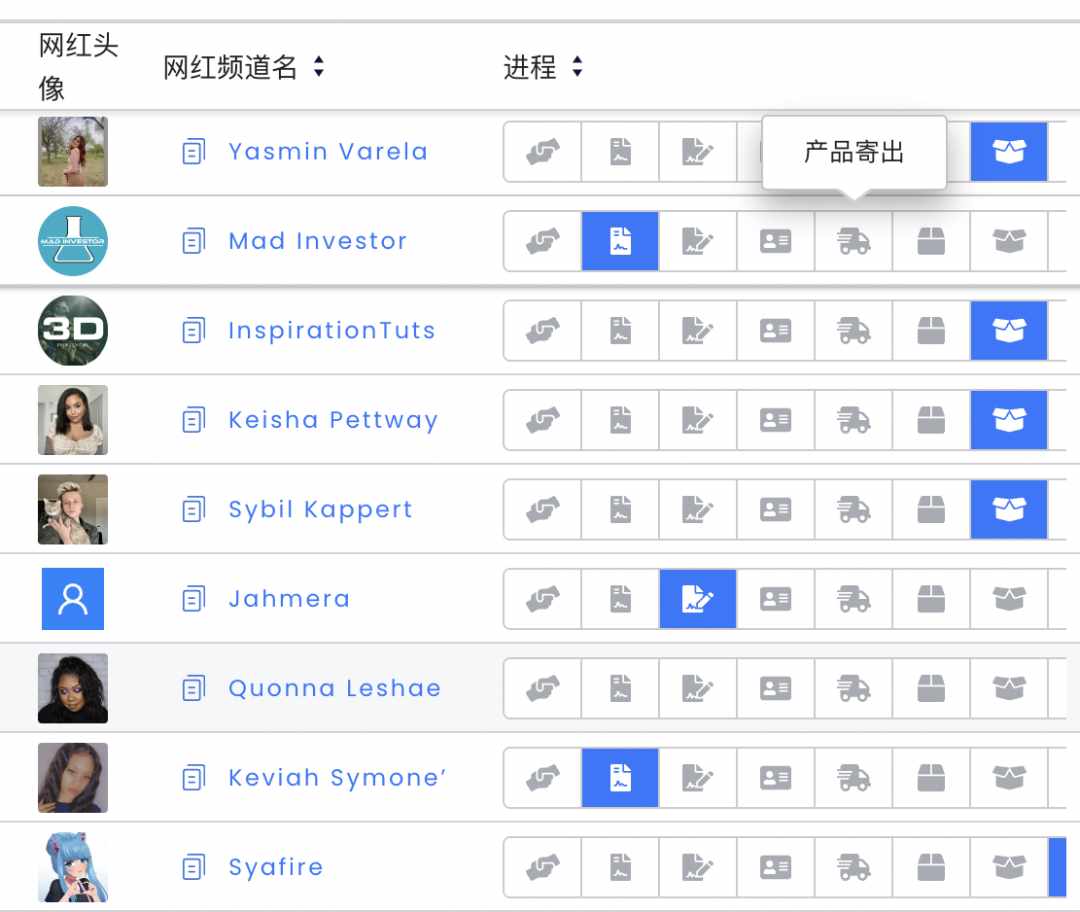Image resolution: width=1080 pixels, height=912 pixels.
Task: Click note icon beside Keviah Symone' name
Action: coord(194,778)
